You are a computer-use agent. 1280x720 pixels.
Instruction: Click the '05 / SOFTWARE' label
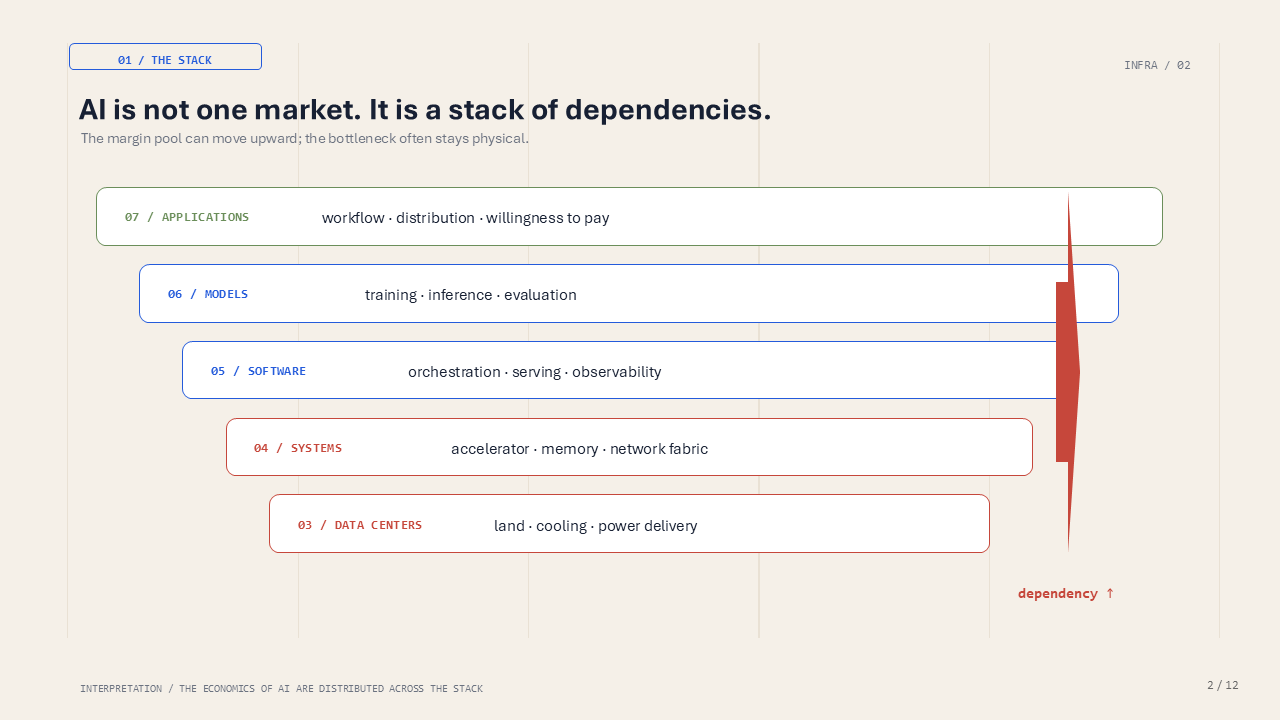258,371
